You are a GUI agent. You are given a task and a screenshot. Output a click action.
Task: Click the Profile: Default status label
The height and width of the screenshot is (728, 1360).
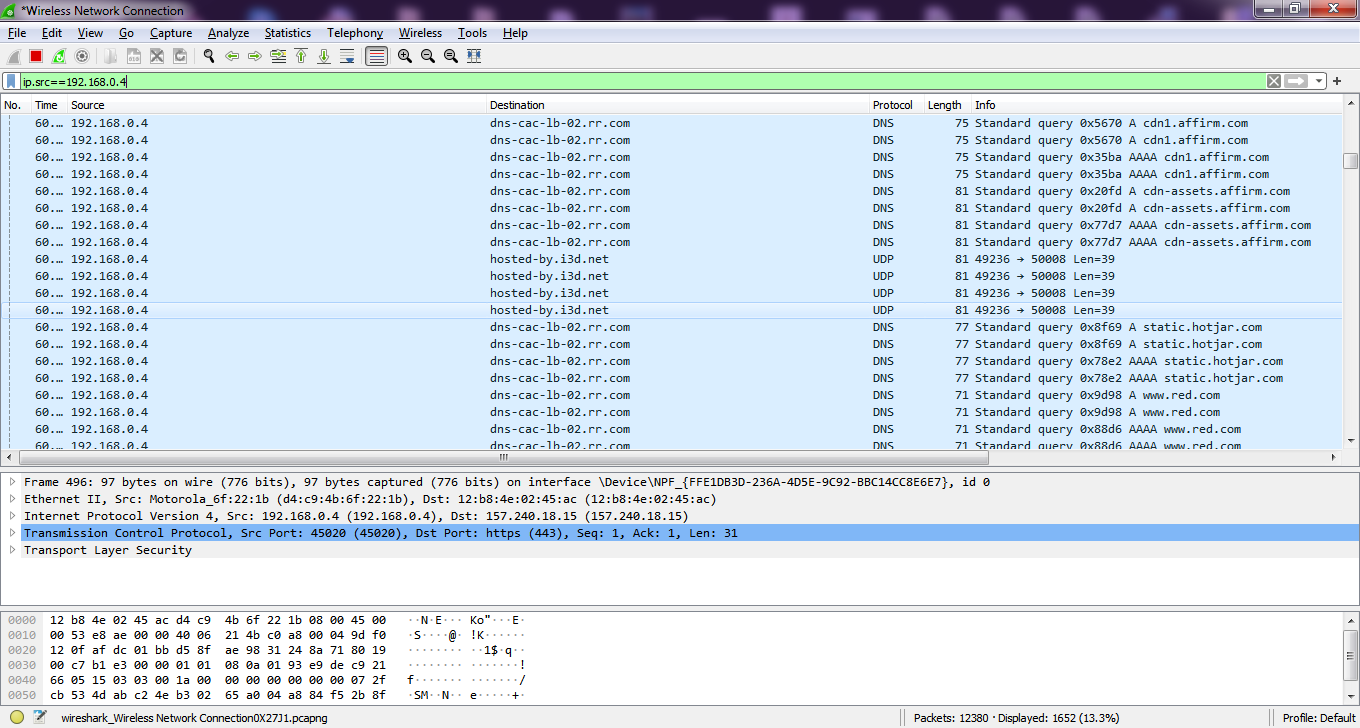1320,717
